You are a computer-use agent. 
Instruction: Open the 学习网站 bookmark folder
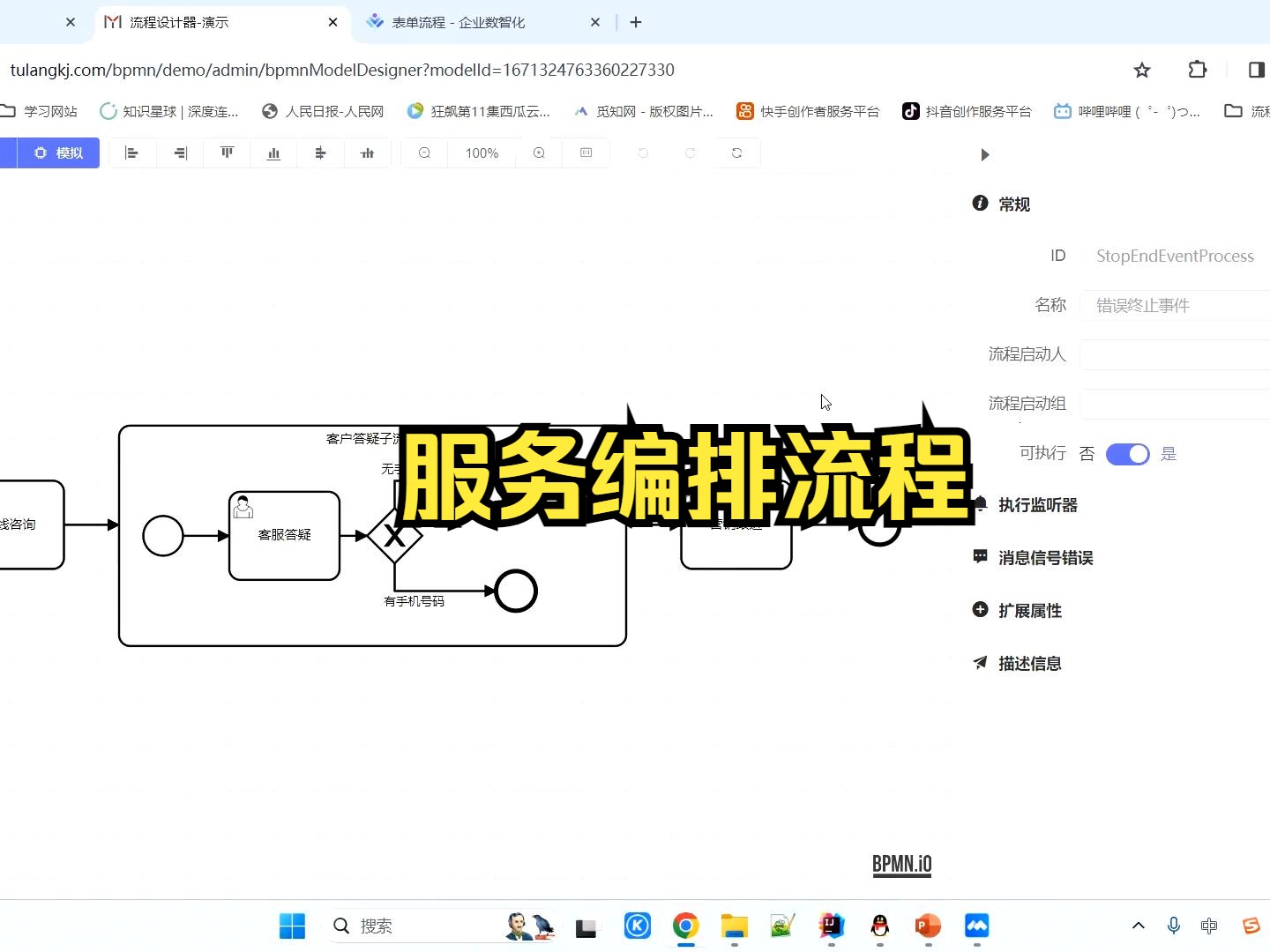[40, 111]
